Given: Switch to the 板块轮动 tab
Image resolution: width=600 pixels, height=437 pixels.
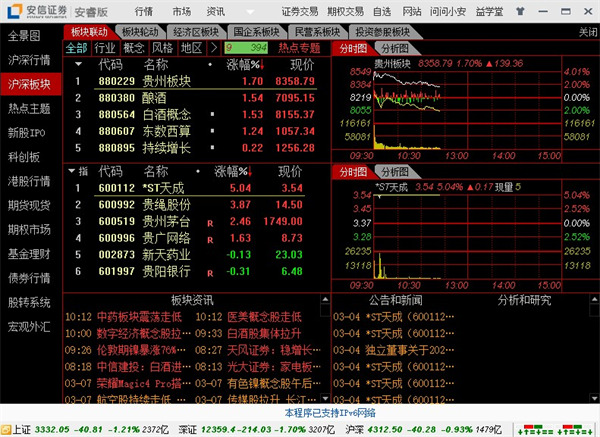Looking at the screenshot, I should [x=140, y=32].
